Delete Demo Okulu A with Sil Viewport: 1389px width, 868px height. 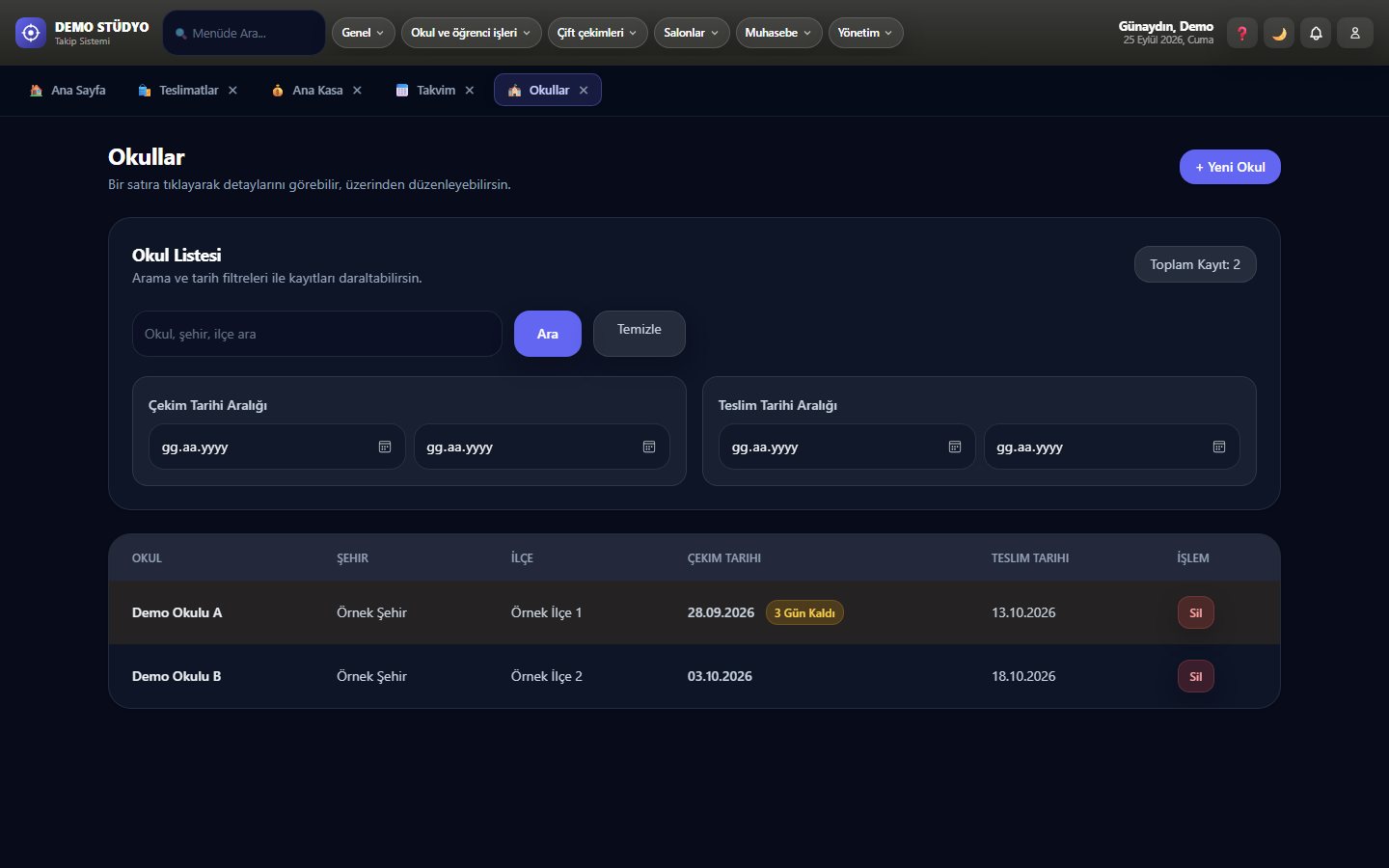point(1196,612)
